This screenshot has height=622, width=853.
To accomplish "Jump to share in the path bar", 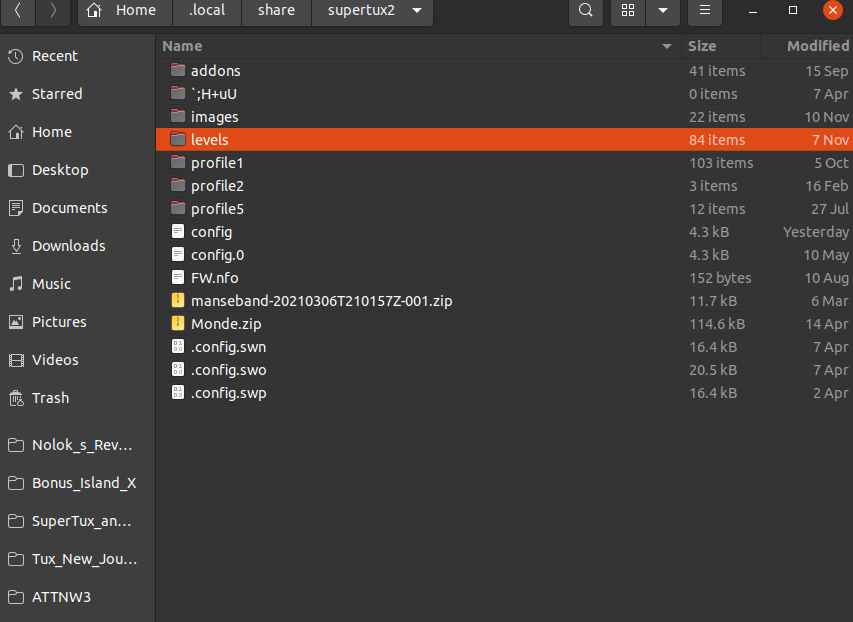I will [275, 11].
